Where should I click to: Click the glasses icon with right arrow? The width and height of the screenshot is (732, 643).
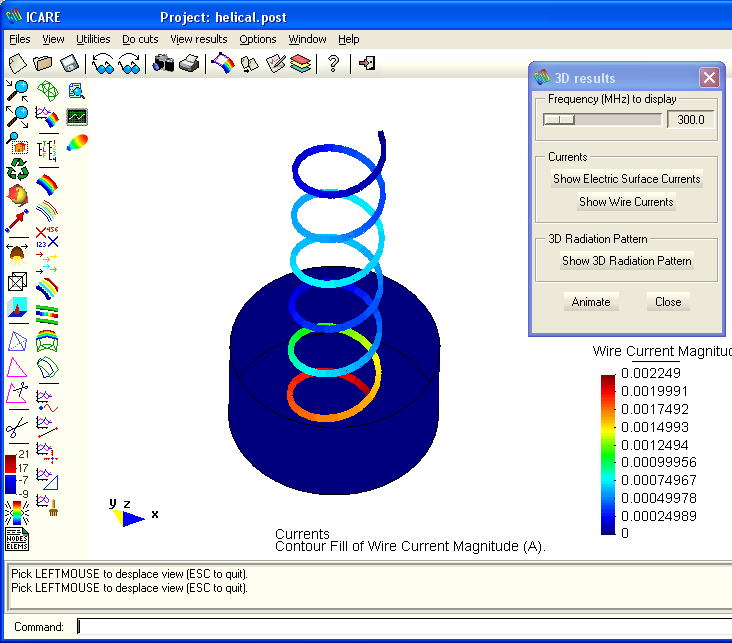point(130,64)
